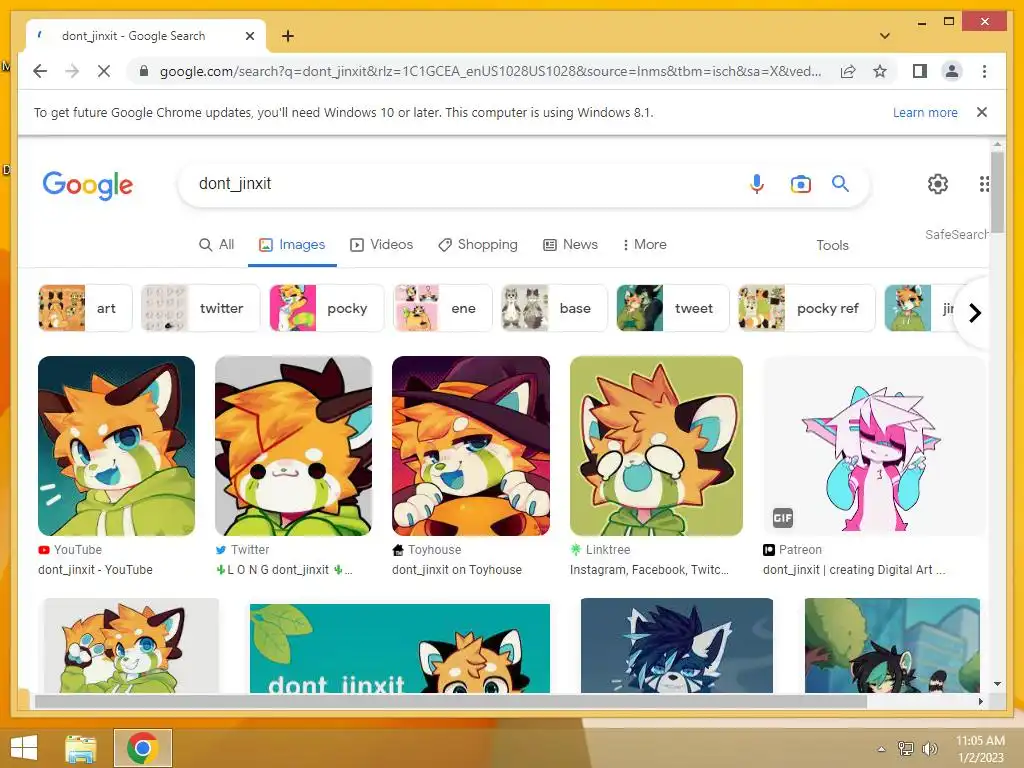
Task: Submit search with magnifier icon
Action: (x=840, y=184)
